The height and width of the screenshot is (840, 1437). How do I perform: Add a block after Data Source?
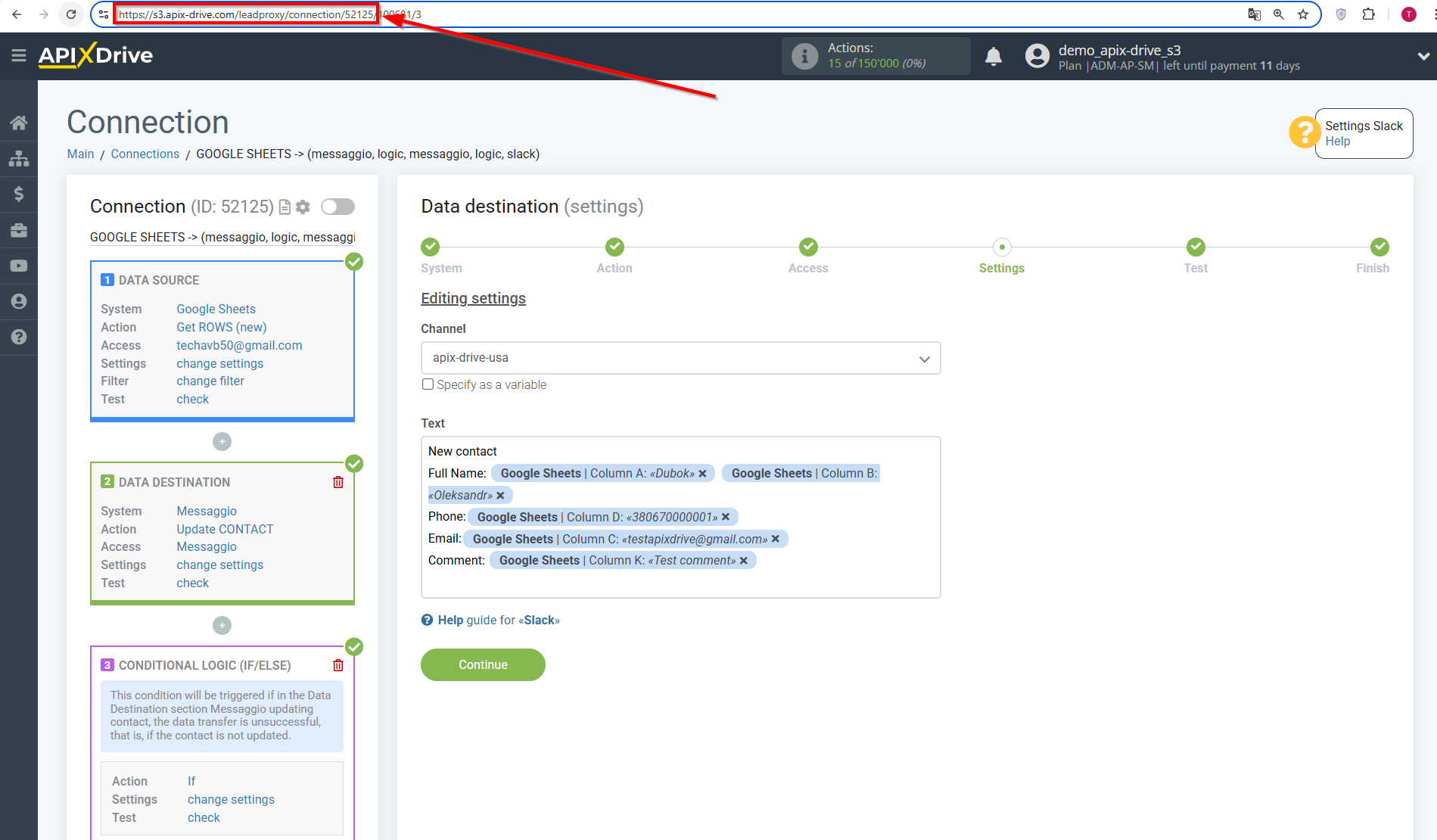(x=222, y=441)
